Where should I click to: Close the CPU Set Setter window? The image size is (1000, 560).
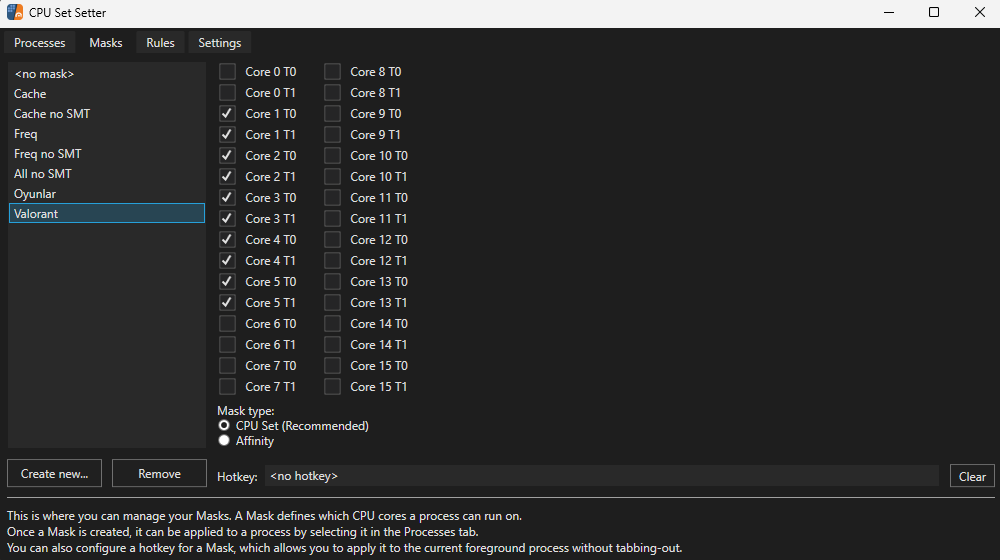coord(980,13)
